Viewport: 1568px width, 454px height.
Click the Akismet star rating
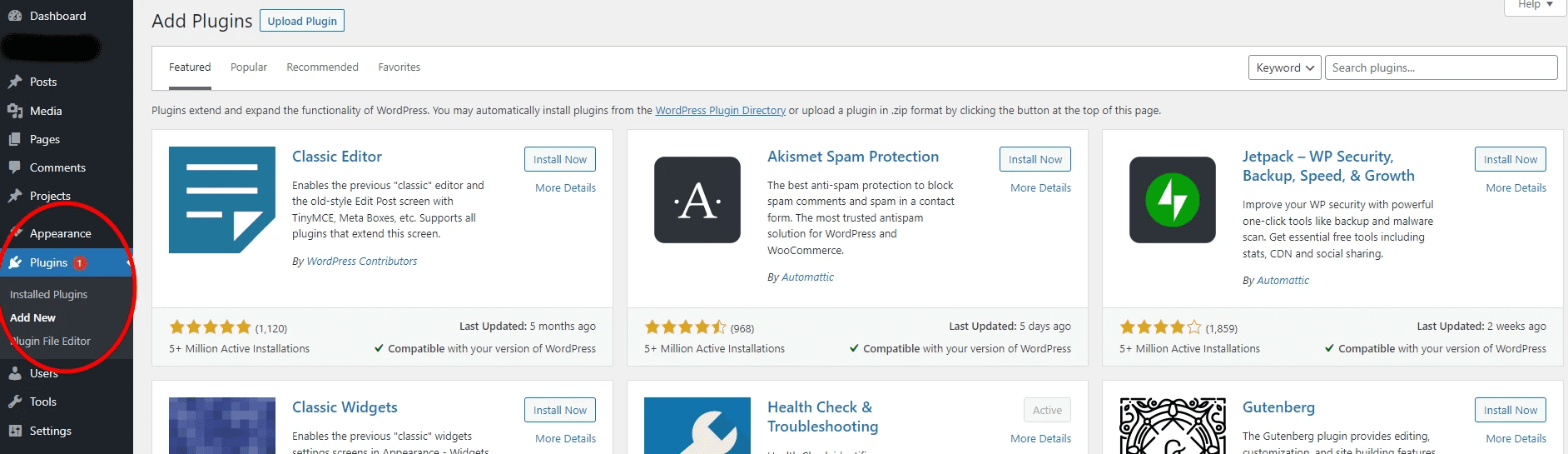[x=685, y=327]
